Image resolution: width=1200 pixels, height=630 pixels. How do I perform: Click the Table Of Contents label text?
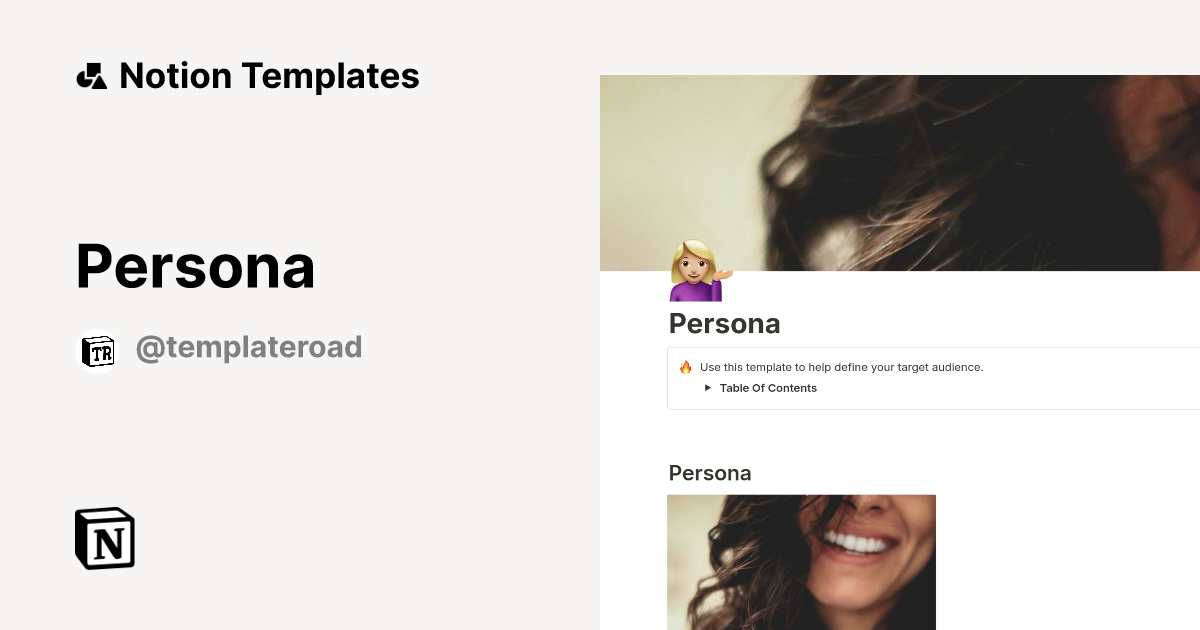coord(767,388)
